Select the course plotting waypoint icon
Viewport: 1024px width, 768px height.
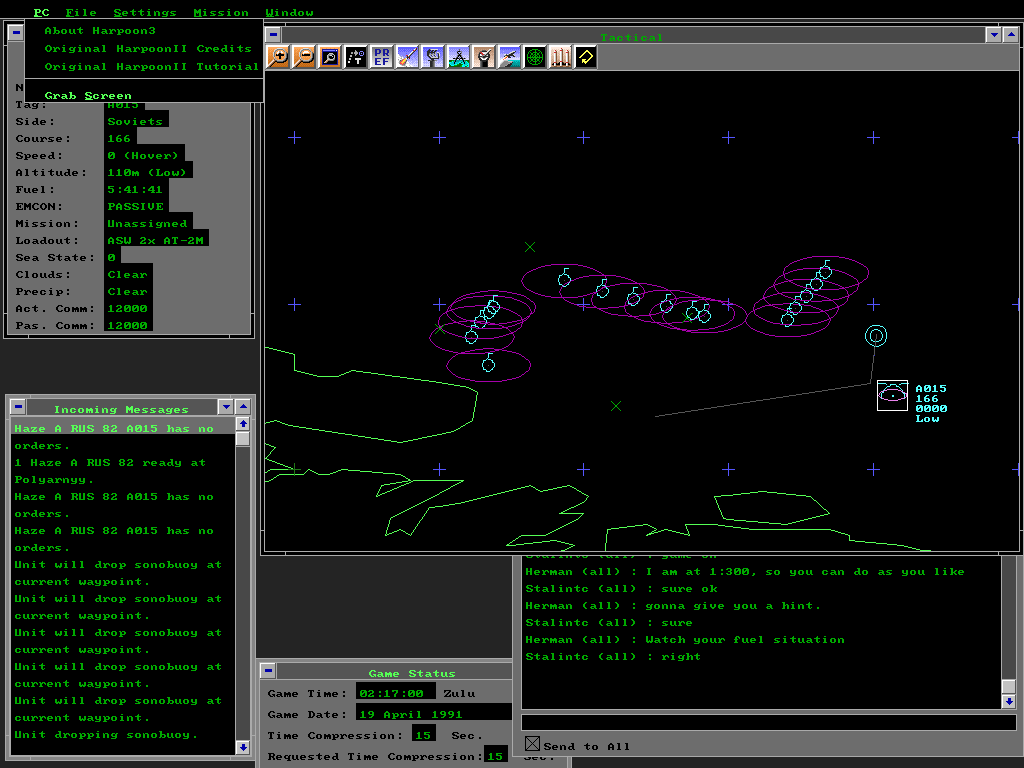click(356, 57)
